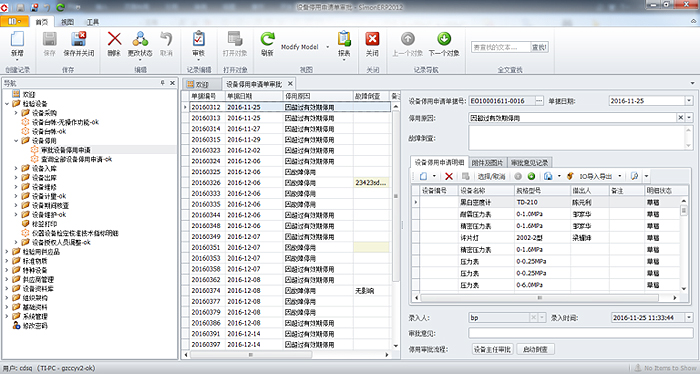Open the 单据日期 date dropdown
The height and width of the screenshot is (374, 700).
[689, 101]
